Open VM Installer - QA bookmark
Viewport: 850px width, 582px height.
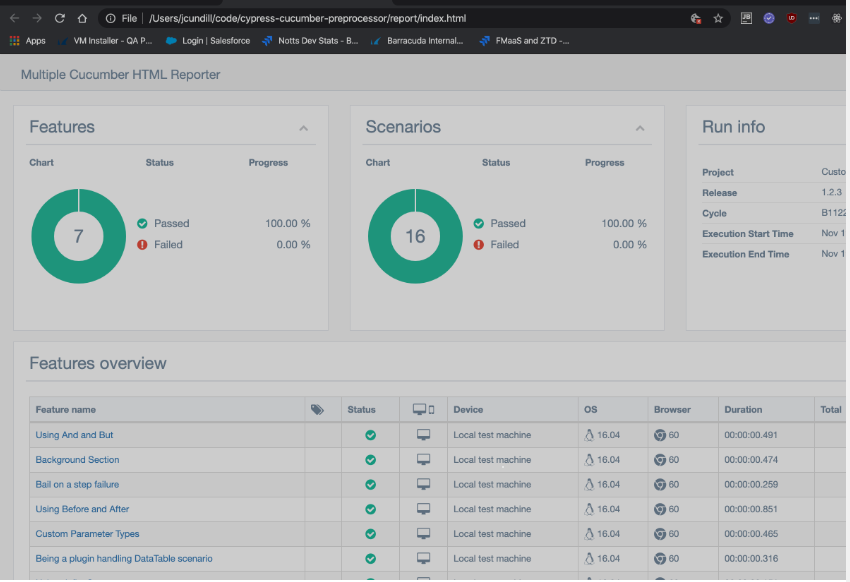105,41
